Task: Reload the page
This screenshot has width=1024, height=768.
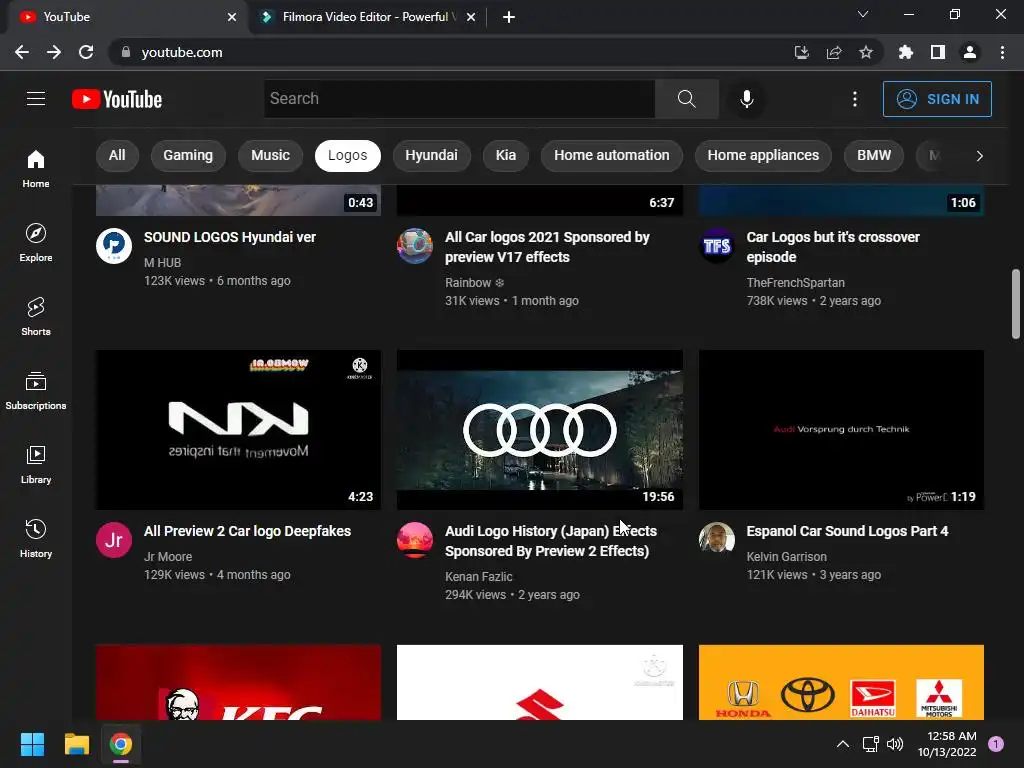Action: 86,52
